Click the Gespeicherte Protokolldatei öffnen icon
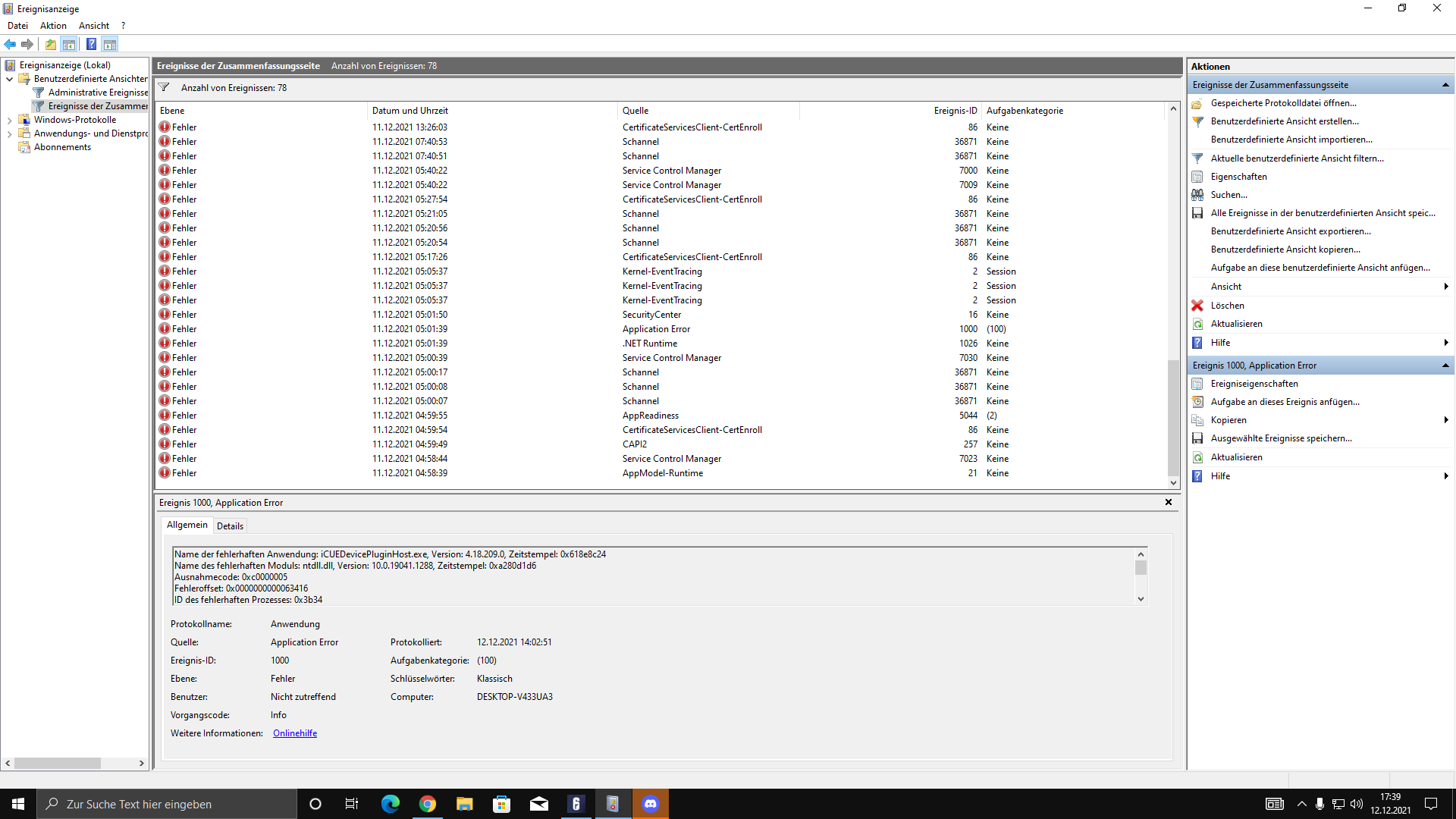 pyautogui.click(x=1197, y=103)
